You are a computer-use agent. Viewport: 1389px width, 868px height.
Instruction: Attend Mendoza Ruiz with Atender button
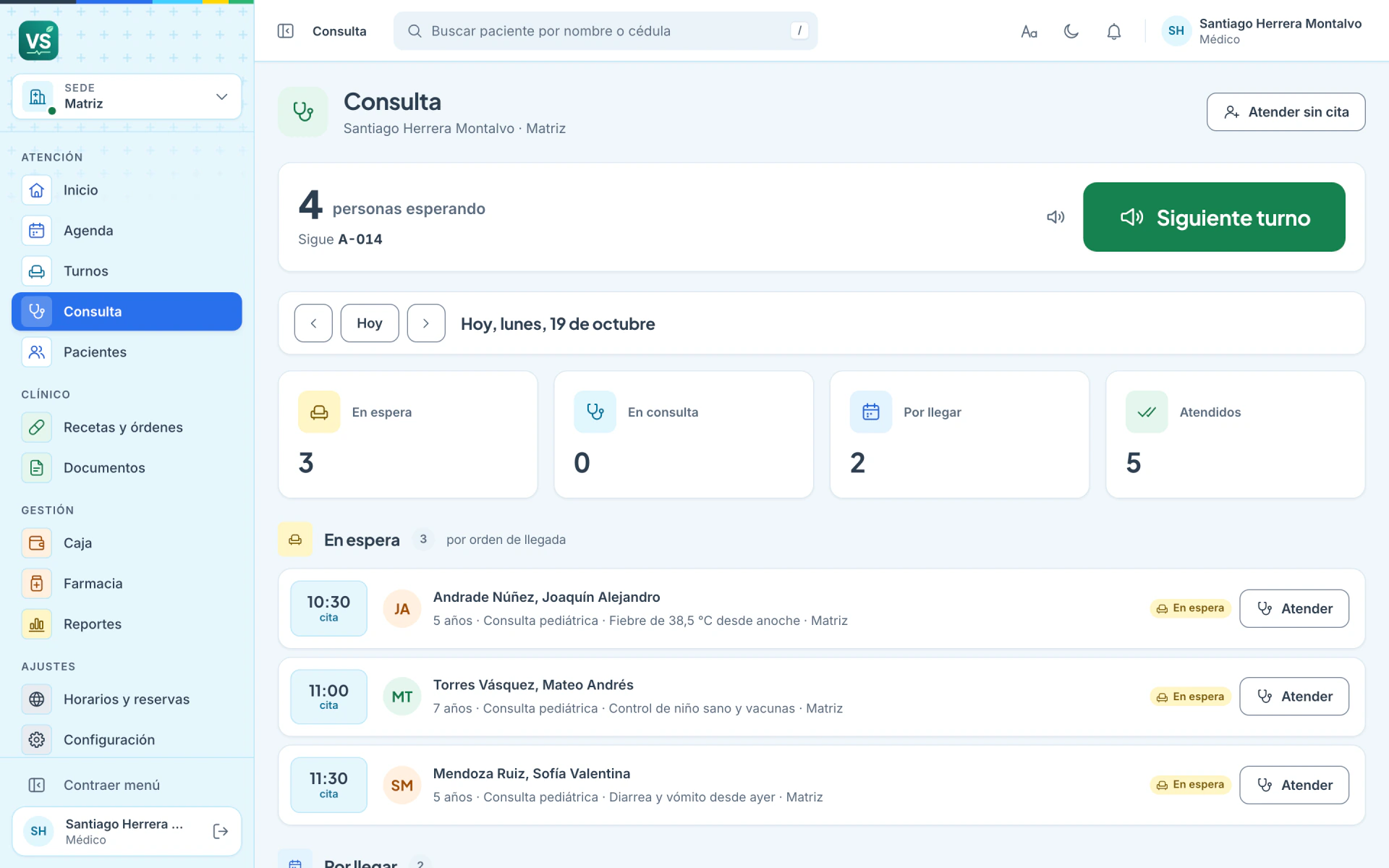[1294, 785]
